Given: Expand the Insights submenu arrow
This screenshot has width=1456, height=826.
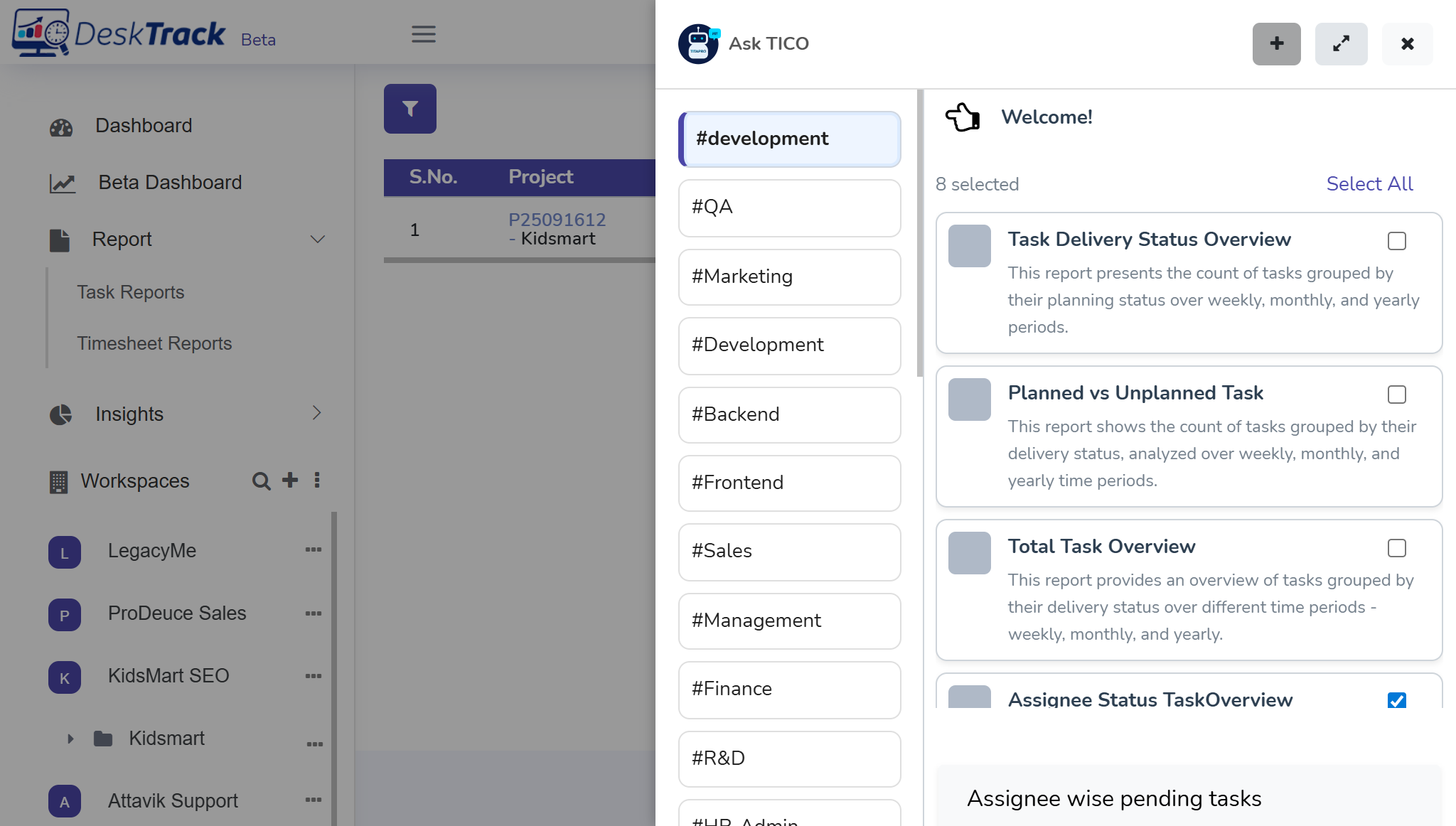Looking at the screenshot, I should 317,413.
